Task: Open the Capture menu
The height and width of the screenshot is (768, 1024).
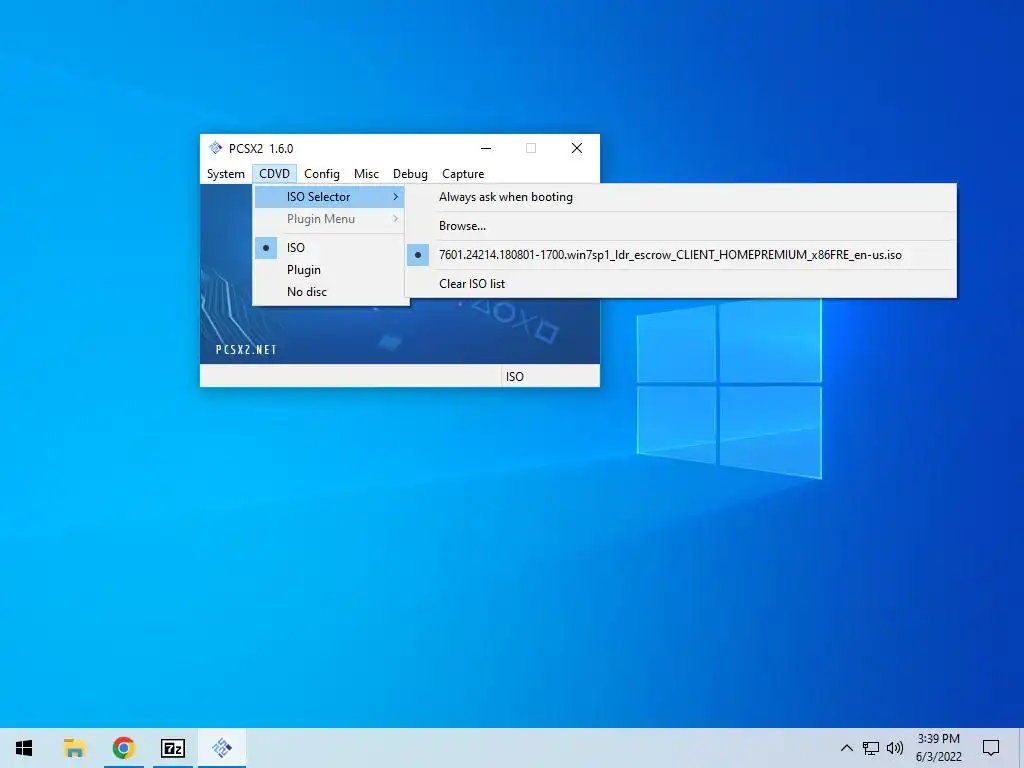Action: coord(463,174)
